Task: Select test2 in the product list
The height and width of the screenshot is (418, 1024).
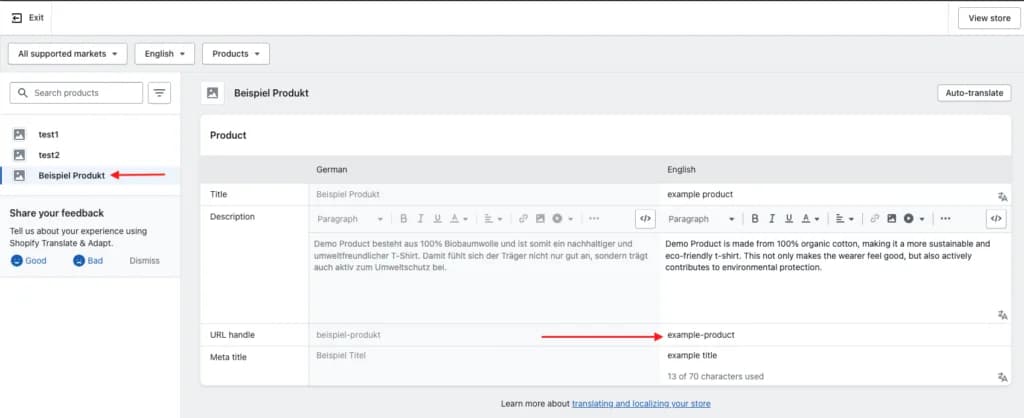Action: [49, 155]
